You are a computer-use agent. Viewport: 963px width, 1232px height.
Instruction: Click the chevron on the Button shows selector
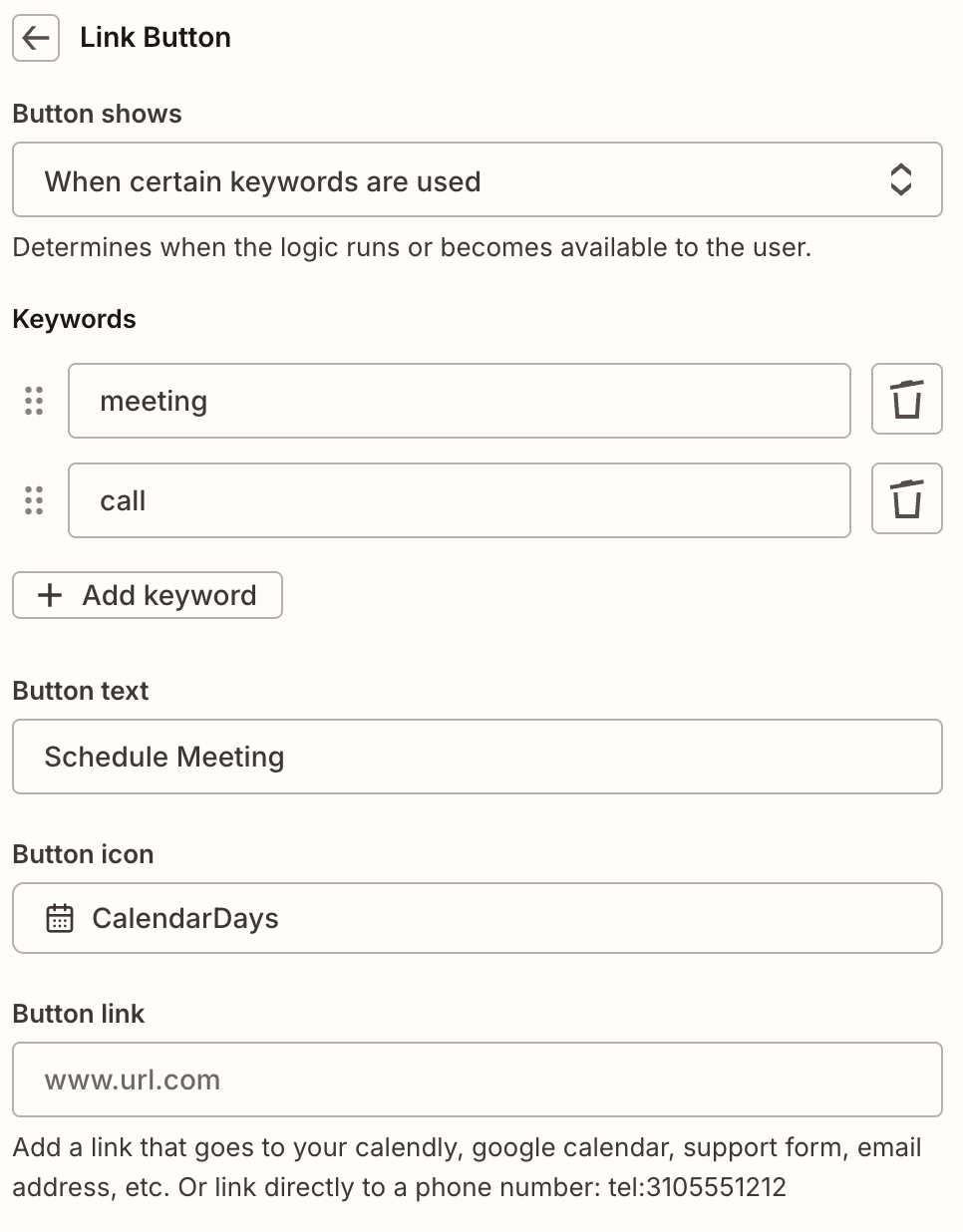point(901,179)
